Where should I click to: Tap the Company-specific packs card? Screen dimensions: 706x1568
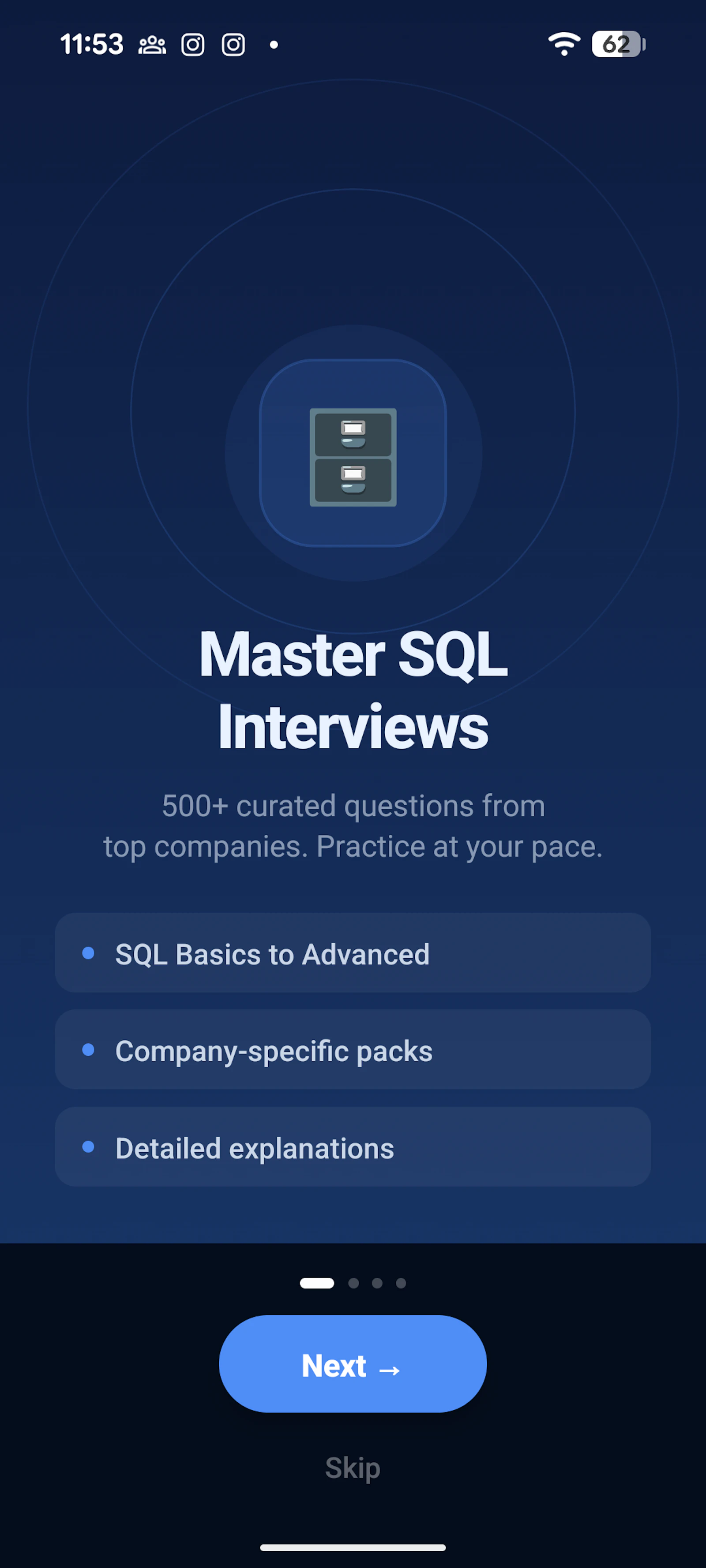click(x=353, y=1049)
